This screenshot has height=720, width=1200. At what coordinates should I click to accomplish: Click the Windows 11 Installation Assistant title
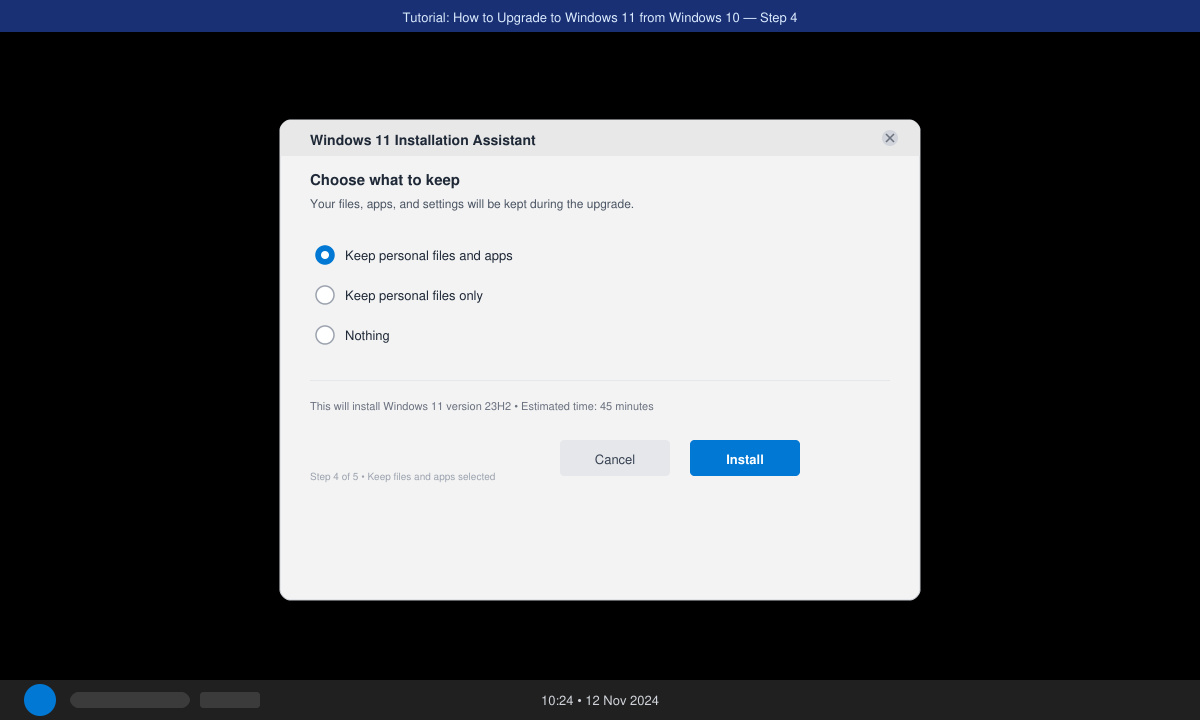pyautogui.click(x=423, y=140)
